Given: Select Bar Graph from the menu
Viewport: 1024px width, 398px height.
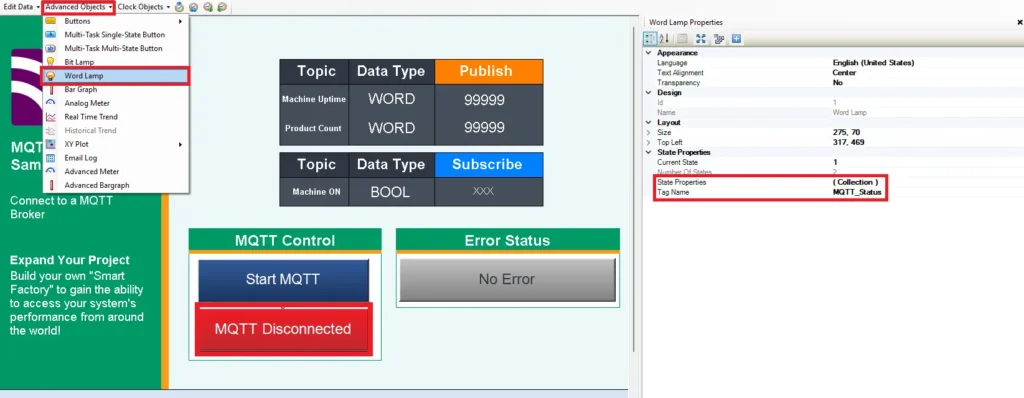Looking at the screenshot, I should click(116, 90).
